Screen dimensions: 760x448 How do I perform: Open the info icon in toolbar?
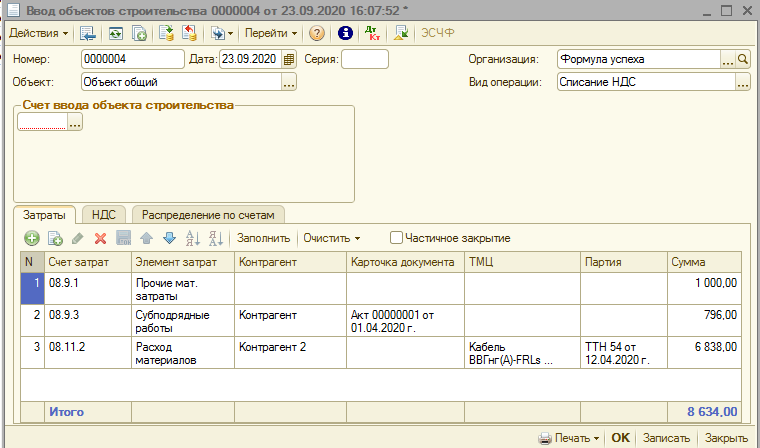click(x=346, y=33)
